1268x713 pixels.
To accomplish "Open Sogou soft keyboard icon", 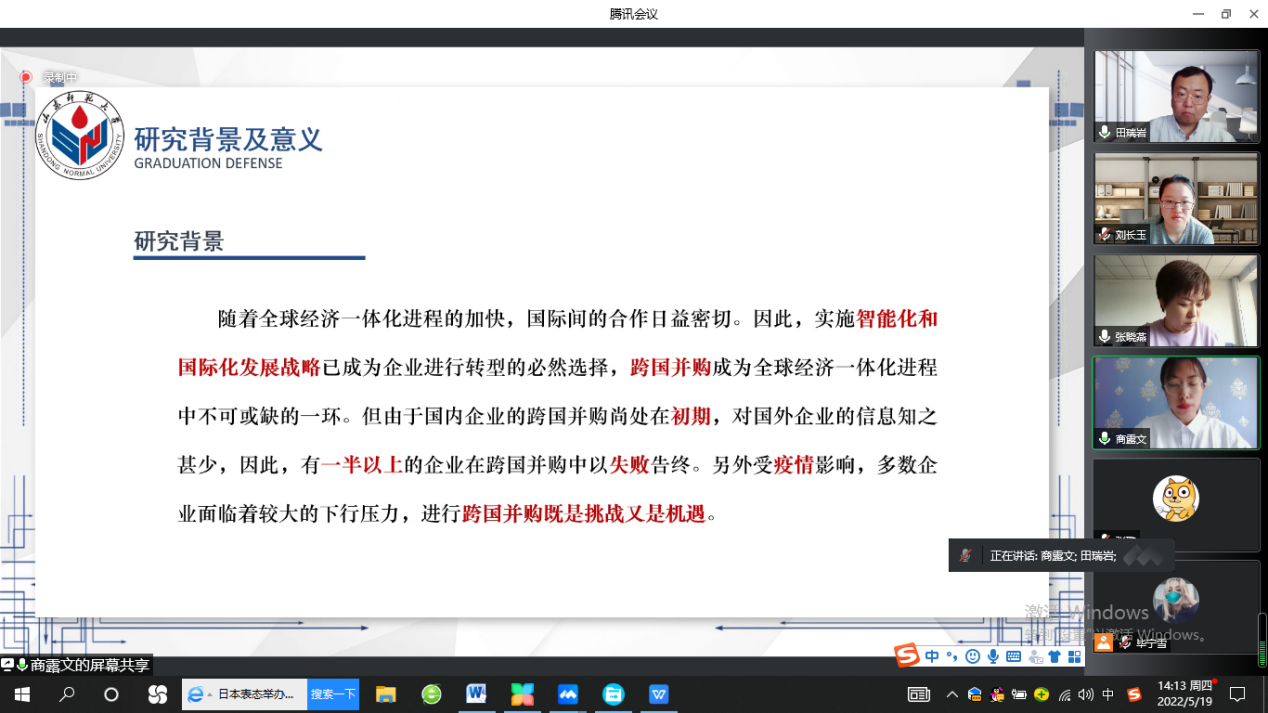I will click(x=1014, y=657).
